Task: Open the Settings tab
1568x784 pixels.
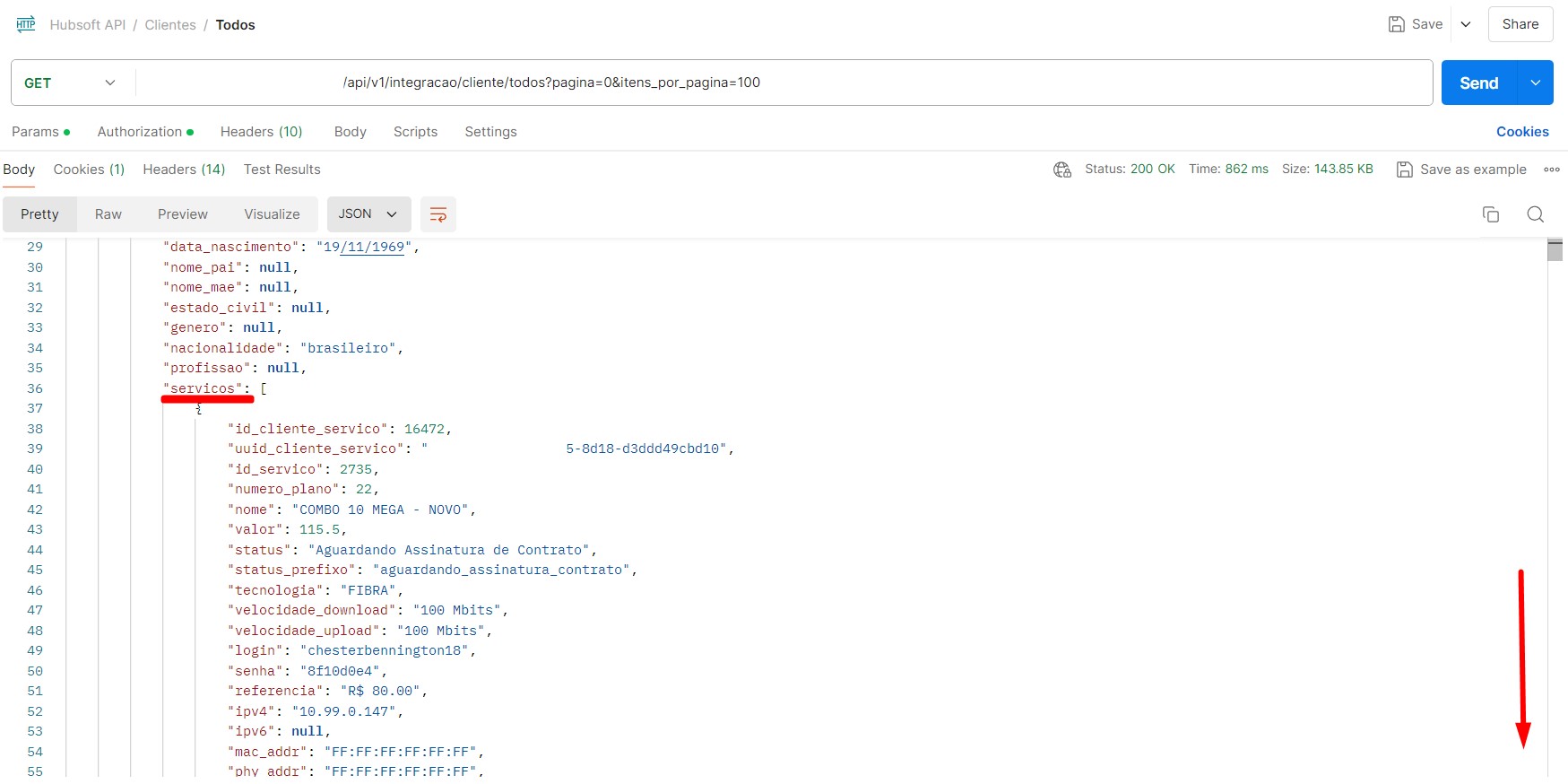Action: 490,132
